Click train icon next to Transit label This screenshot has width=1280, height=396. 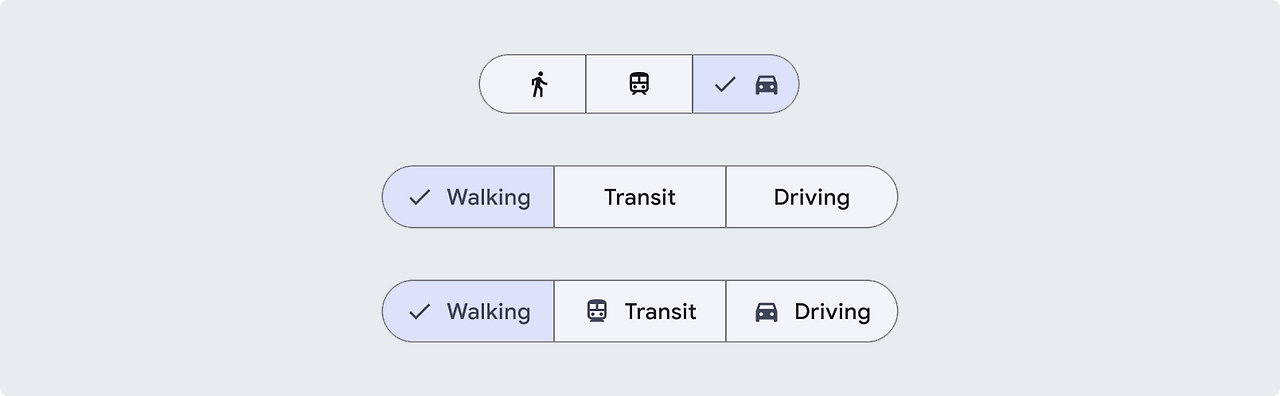click(x=597, y=311)
